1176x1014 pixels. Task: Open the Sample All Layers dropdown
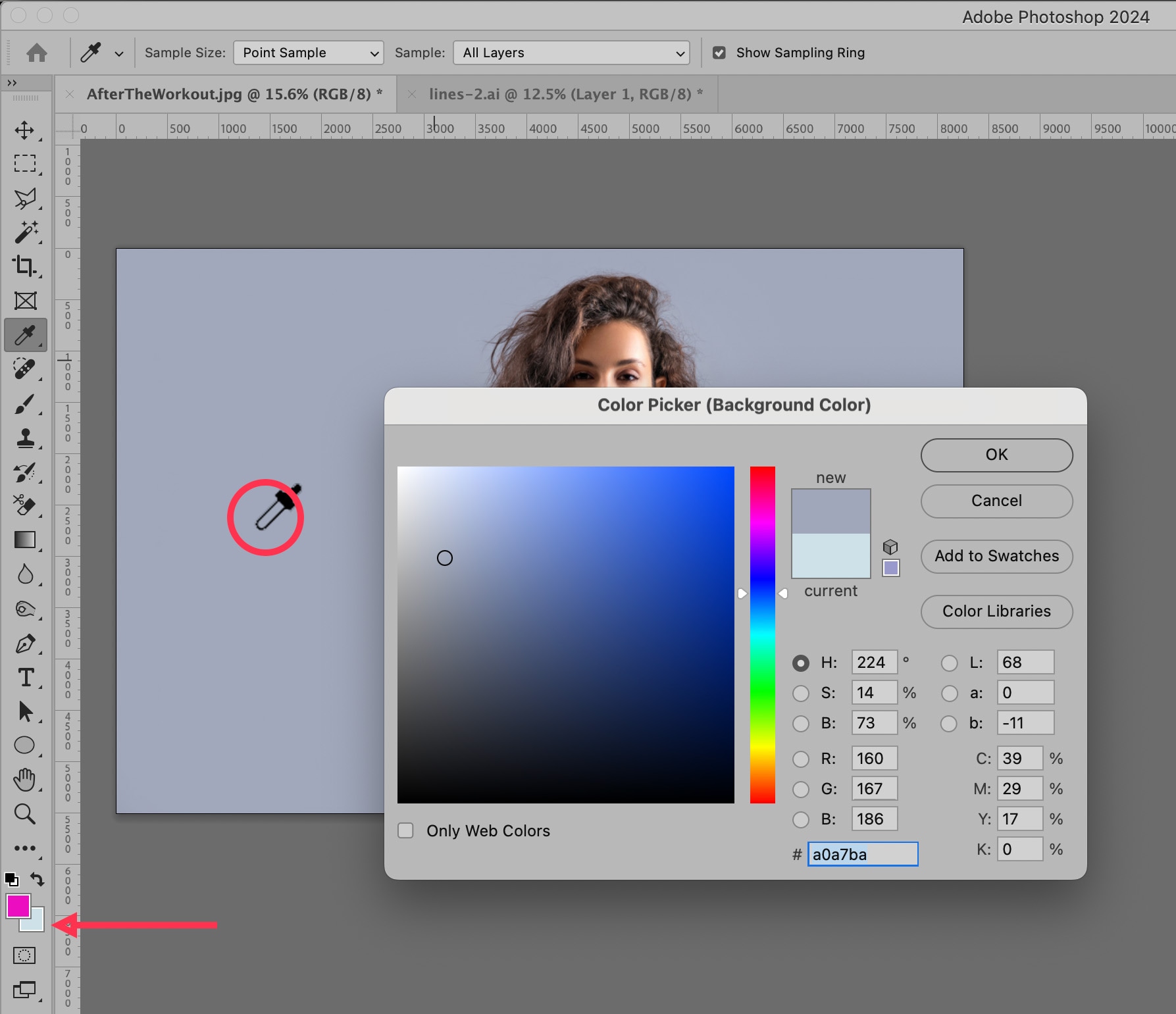571,53
